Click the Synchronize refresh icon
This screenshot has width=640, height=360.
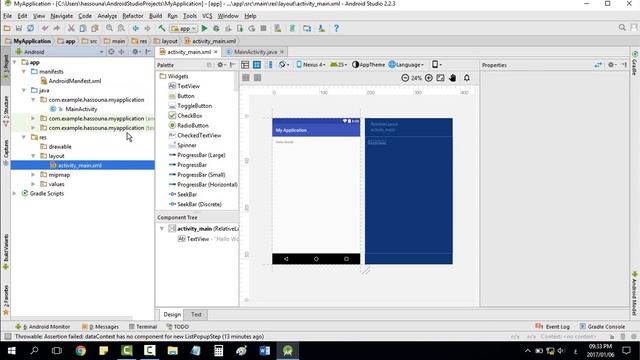(31, 28)
